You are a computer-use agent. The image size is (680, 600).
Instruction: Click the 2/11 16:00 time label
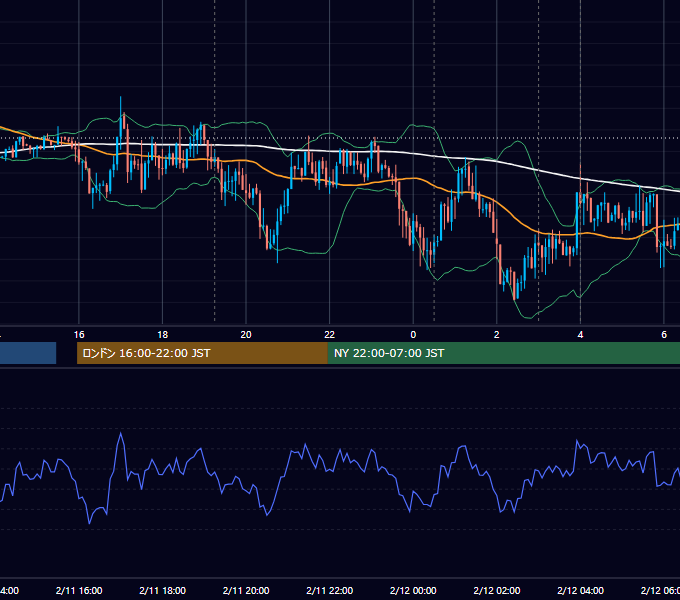79,590
